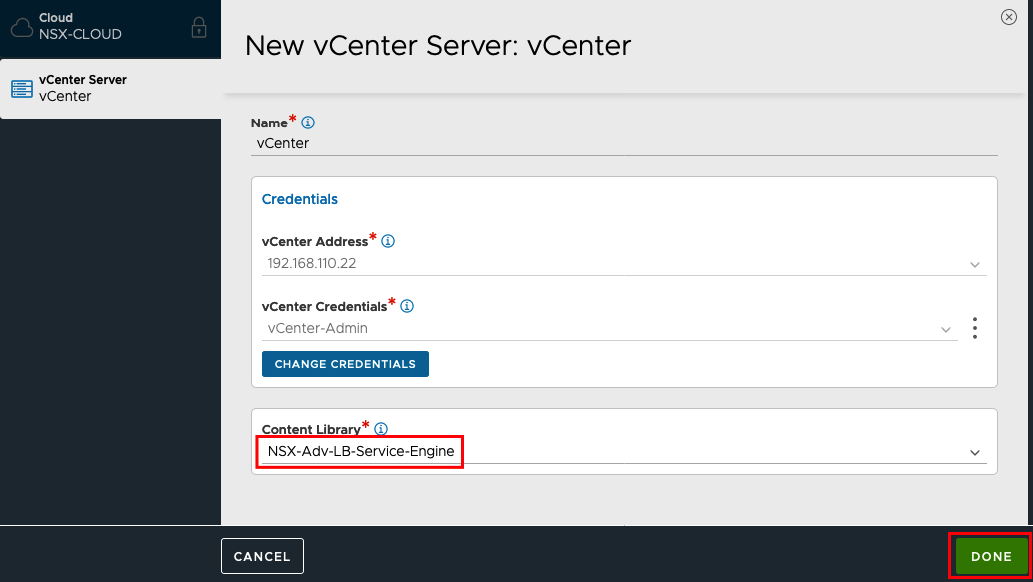
Task: Expand the vCenter Address dropdown arrow
Action: point(974,264)
